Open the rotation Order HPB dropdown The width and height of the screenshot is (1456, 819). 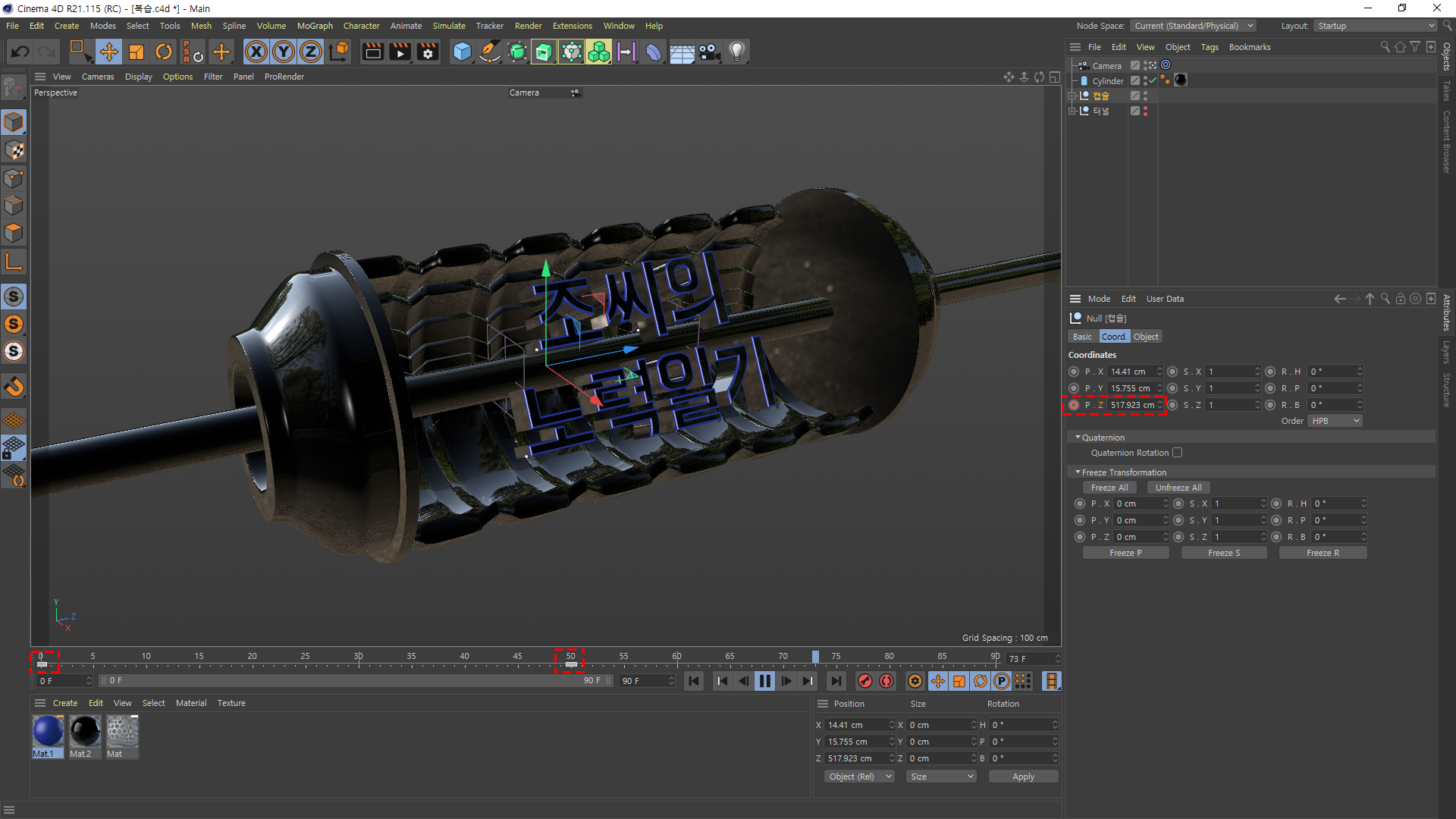pos(1335,421)
